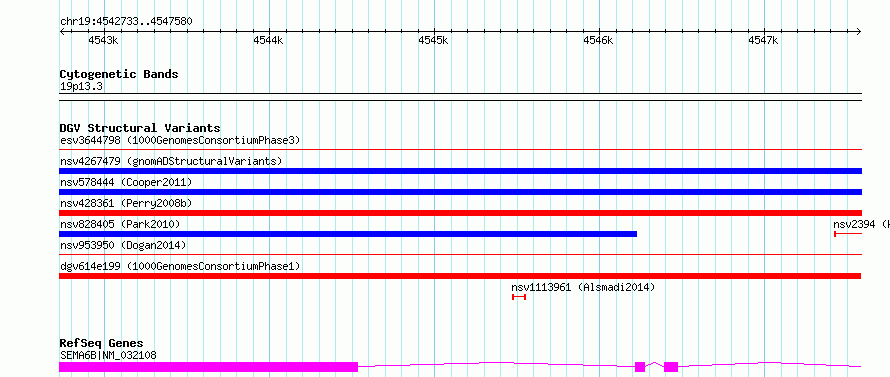890x377 pixels.
Task: Click the SEMA6B|NM_032108 gene label
Action: click(108, 355)
